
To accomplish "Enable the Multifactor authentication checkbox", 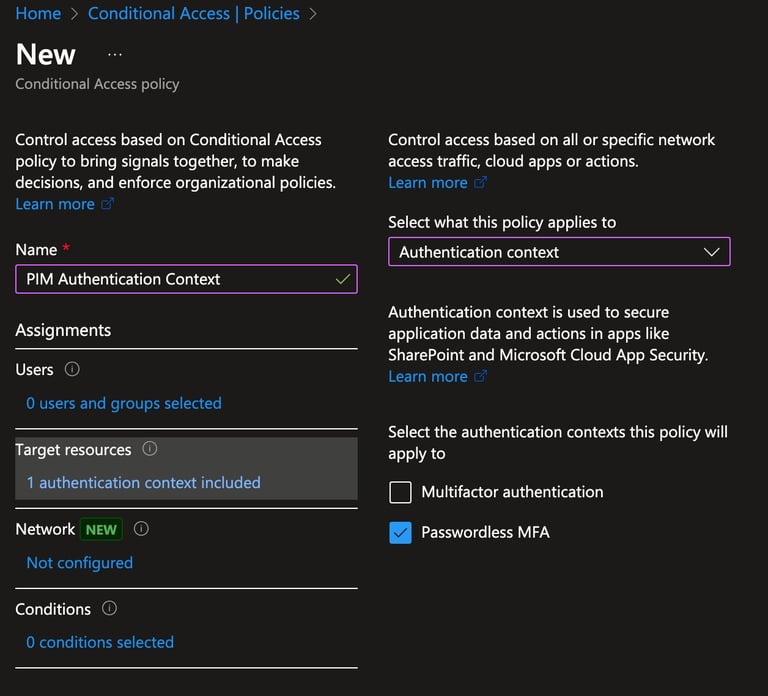I will pyautogui.click(x=400, y=492).
